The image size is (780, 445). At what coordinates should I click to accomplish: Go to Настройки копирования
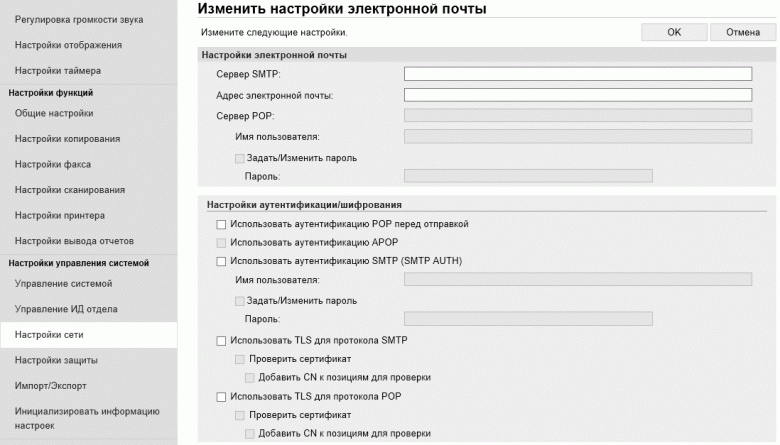pyautogui.click(x=67, y=139)
